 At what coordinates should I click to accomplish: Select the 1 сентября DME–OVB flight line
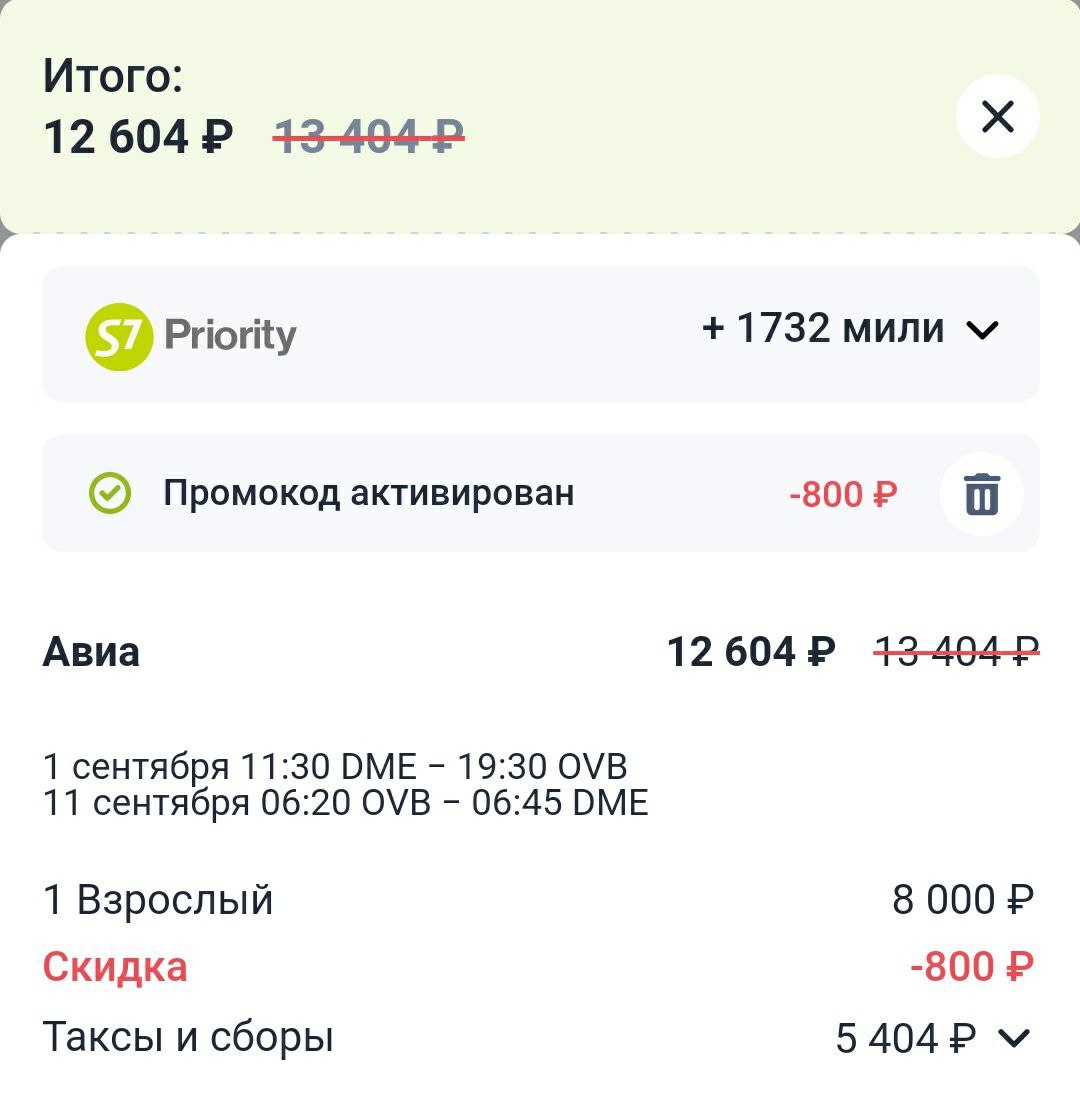coord(335,766)
